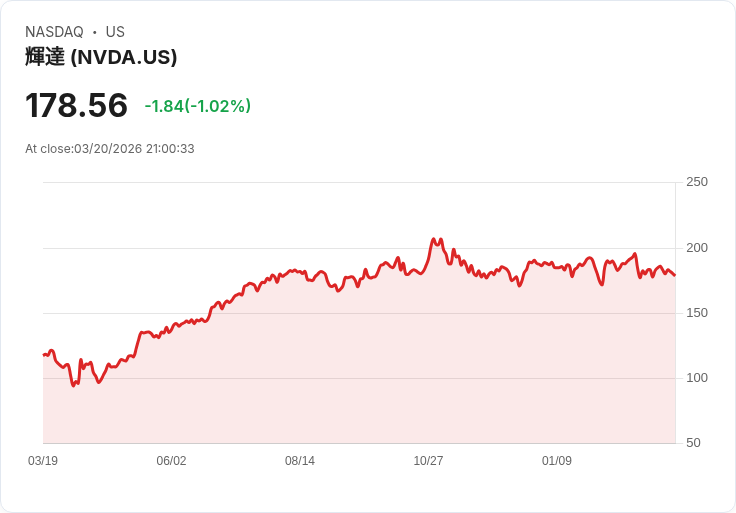Viewport: 736px width, 513px height.
Task: Click the 50 y-axis label
Action: pyautogui.click(x=693, y=443)
